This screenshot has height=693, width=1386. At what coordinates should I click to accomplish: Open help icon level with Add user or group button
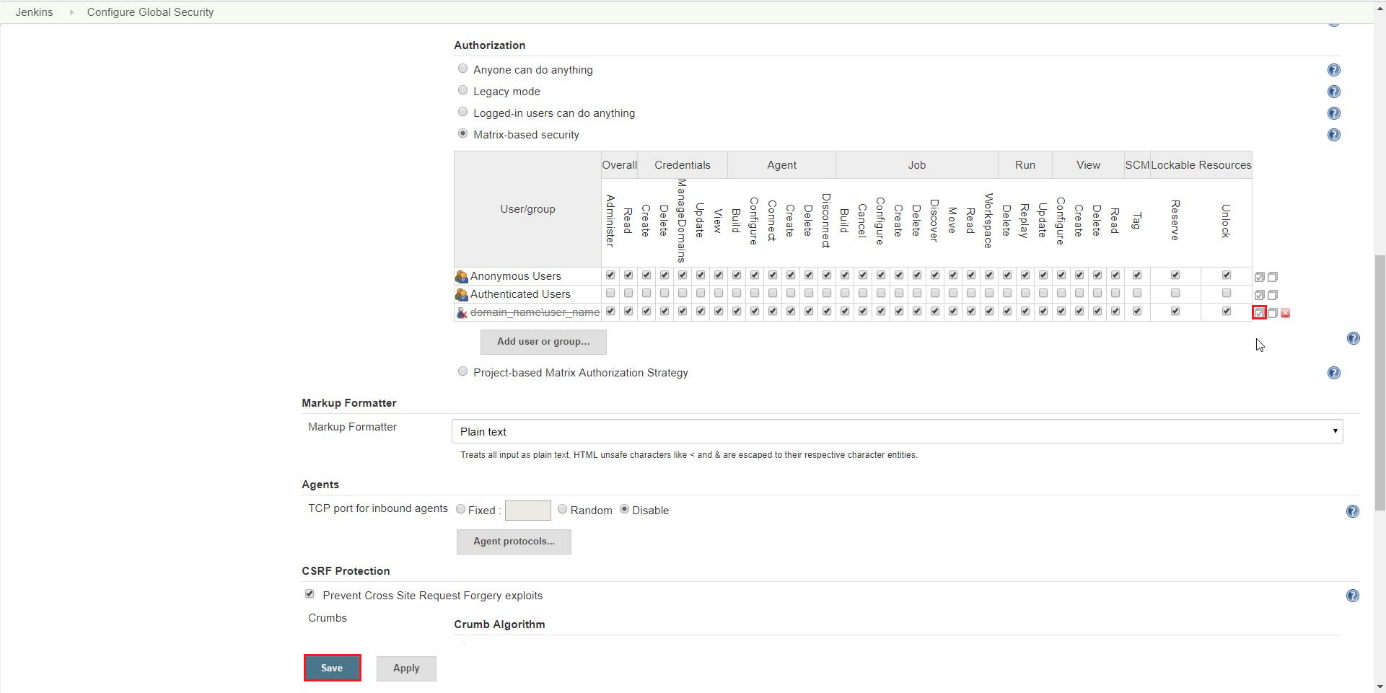click(1353, 339)
